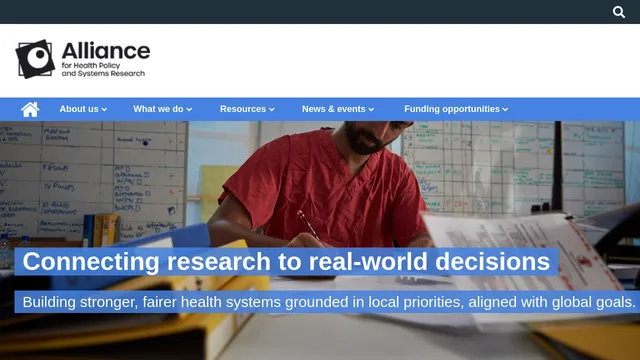Open the About us menu

click(x=83, y=109)
